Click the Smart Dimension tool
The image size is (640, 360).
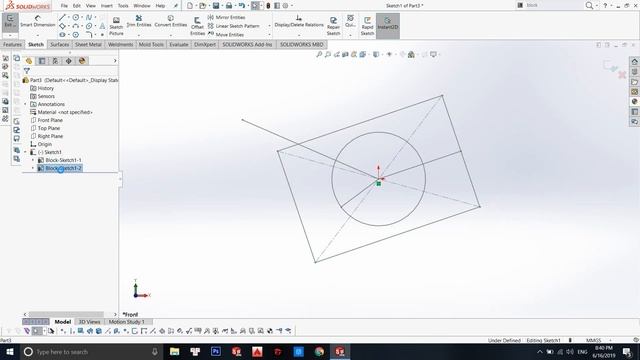(38, 21)
